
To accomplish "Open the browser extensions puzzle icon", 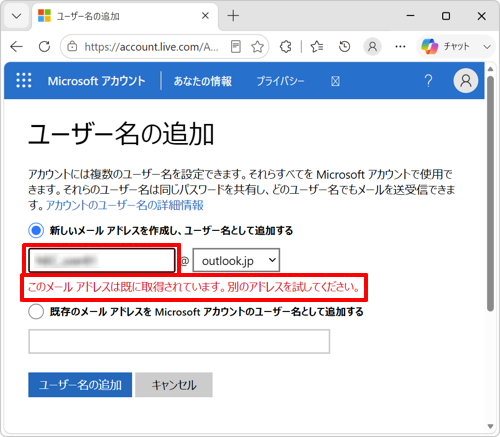I will pyautogui.click(x=285, y=47).
